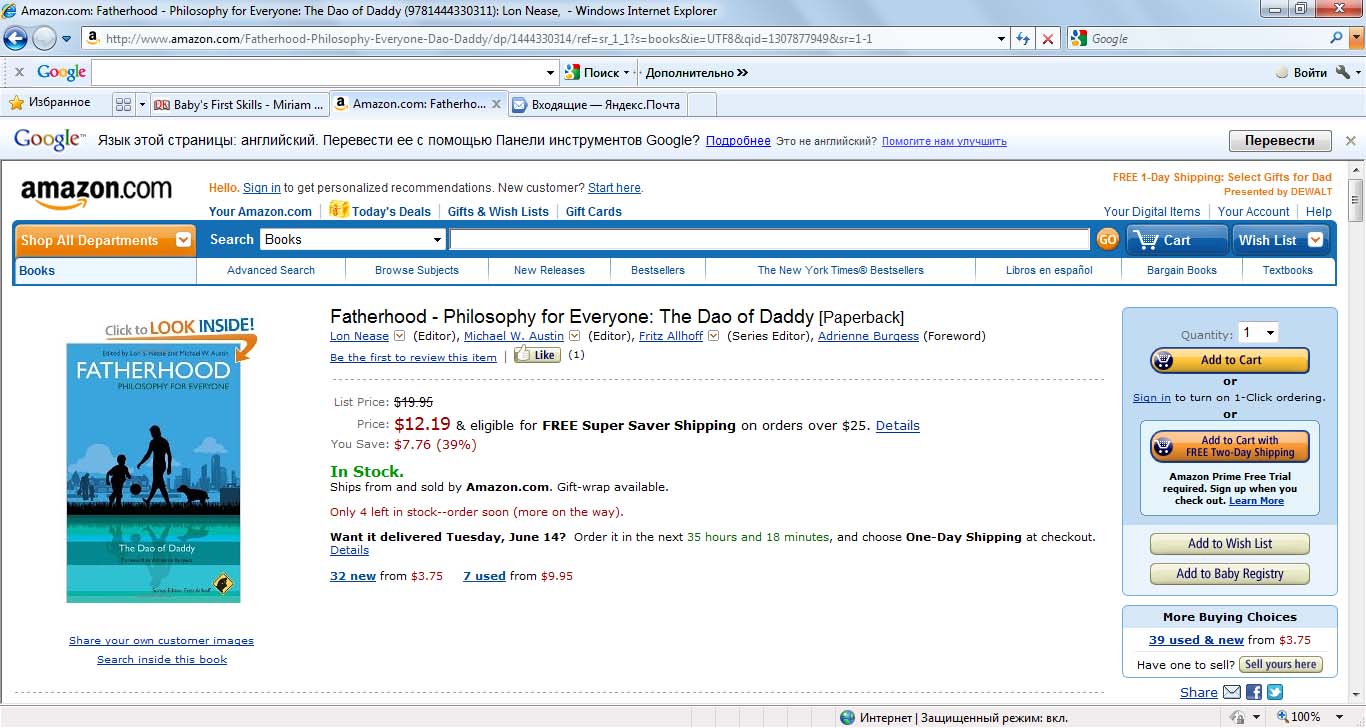
Task: Open the 32 new offers link
Action: tap(353, 576)
